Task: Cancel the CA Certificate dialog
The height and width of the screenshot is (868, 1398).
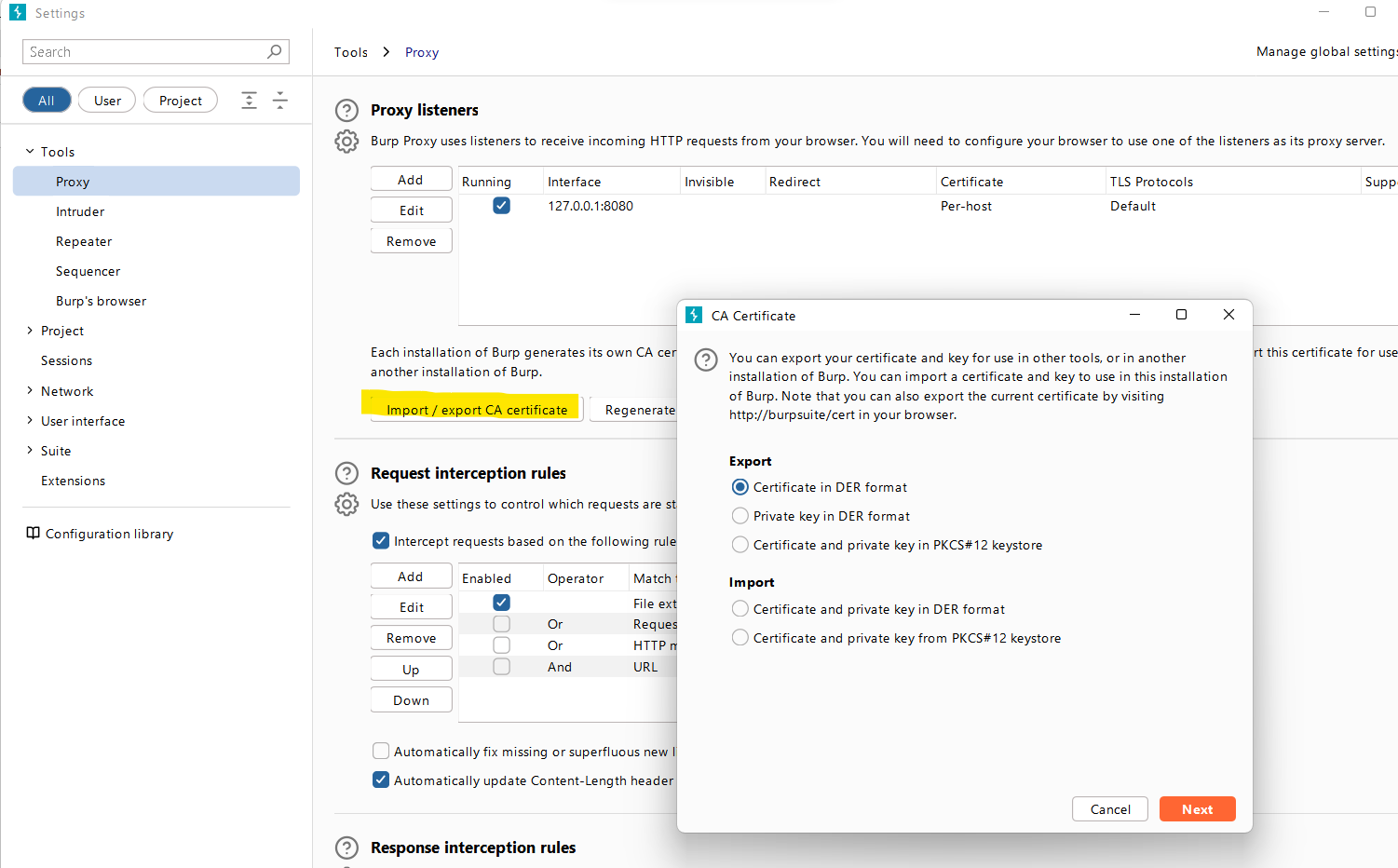Action: pos(1110,809)
